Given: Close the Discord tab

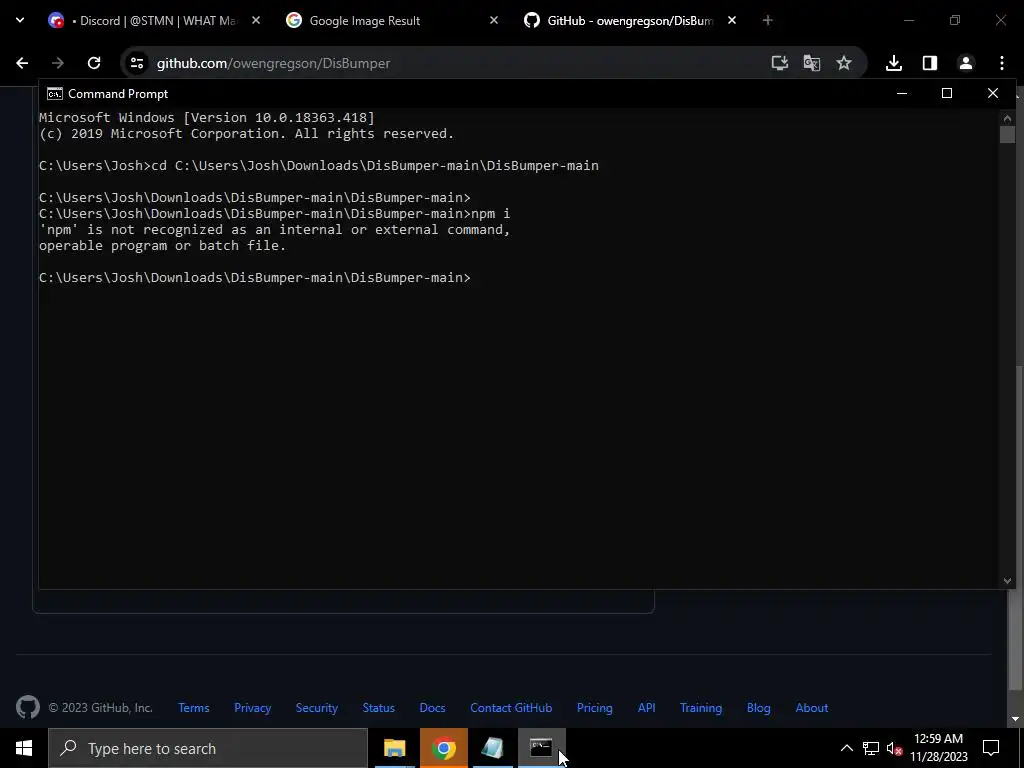Looking at the screenshot, I should 256,20.
